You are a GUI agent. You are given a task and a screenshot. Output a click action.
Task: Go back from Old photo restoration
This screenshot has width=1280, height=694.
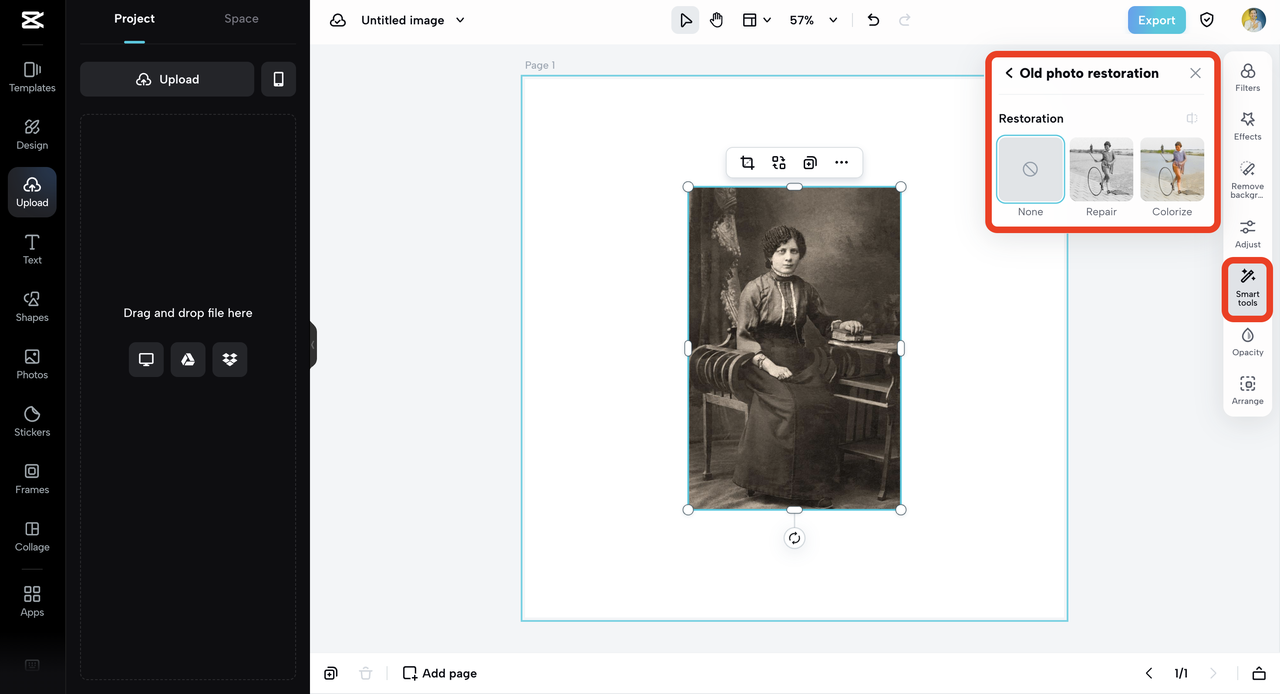pyautogui.click(x=1009, y=73)
